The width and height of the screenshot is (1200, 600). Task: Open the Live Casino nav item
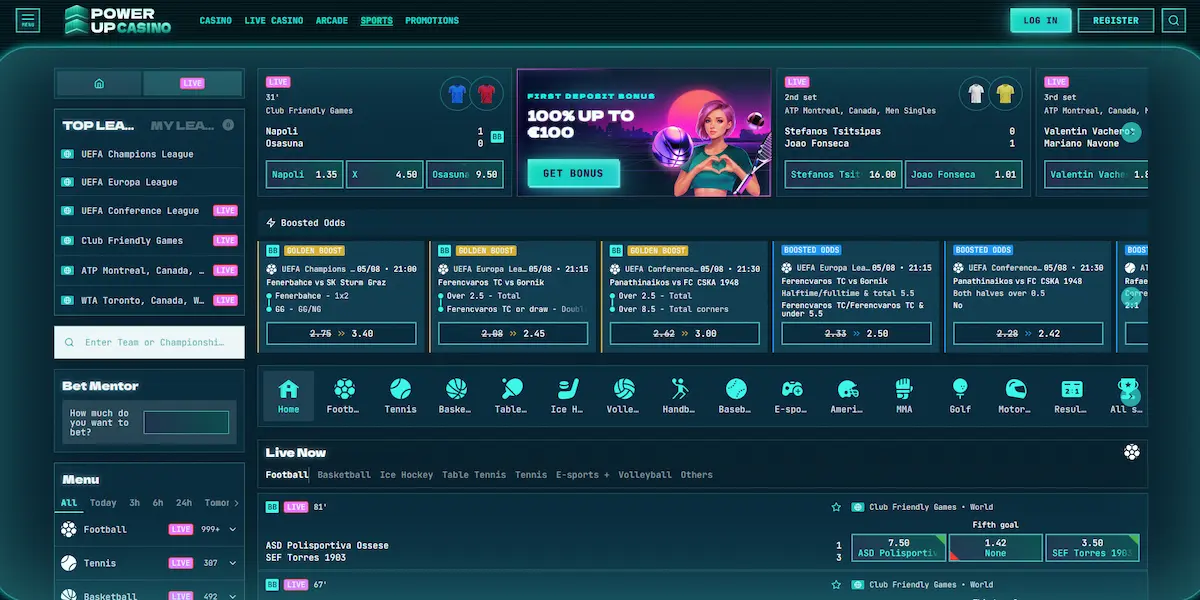273,21
